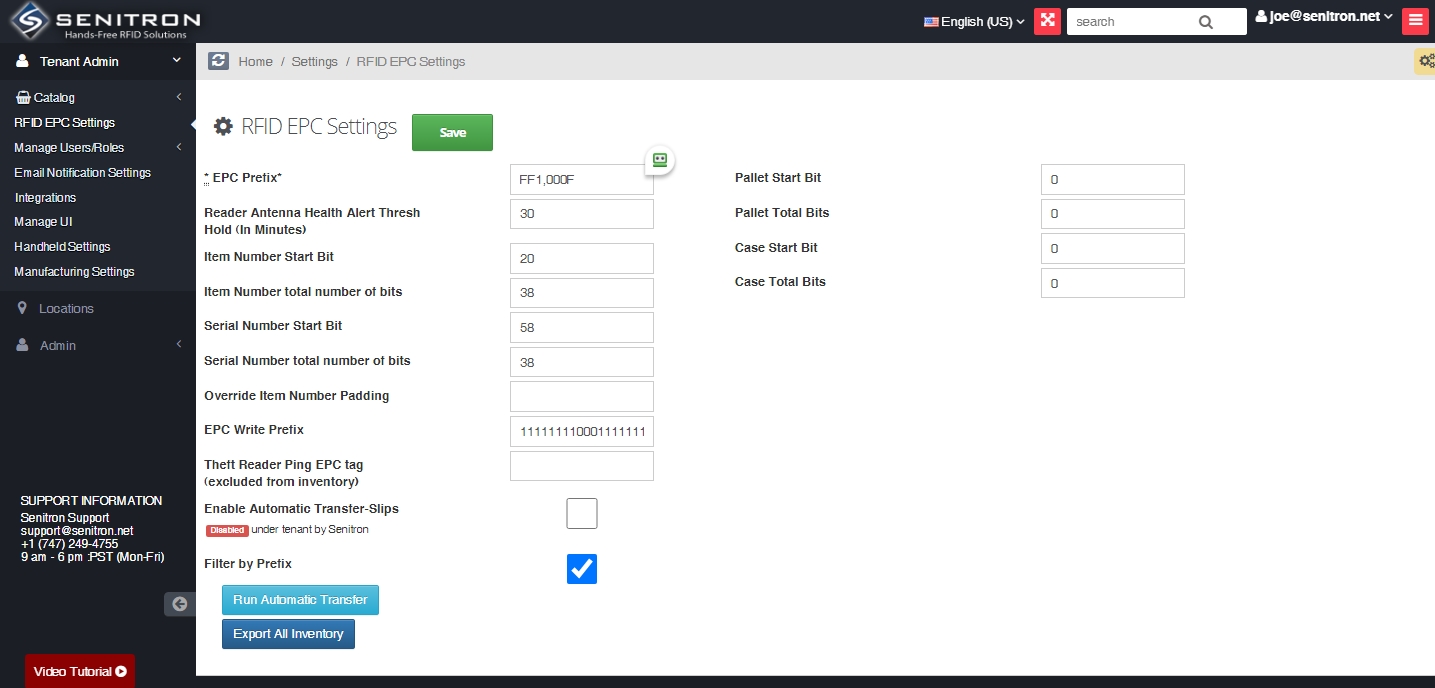Expand the Catalog submenu arrow
The width and height of the screenshot is (1435, 688).
(x=178, y=97)
